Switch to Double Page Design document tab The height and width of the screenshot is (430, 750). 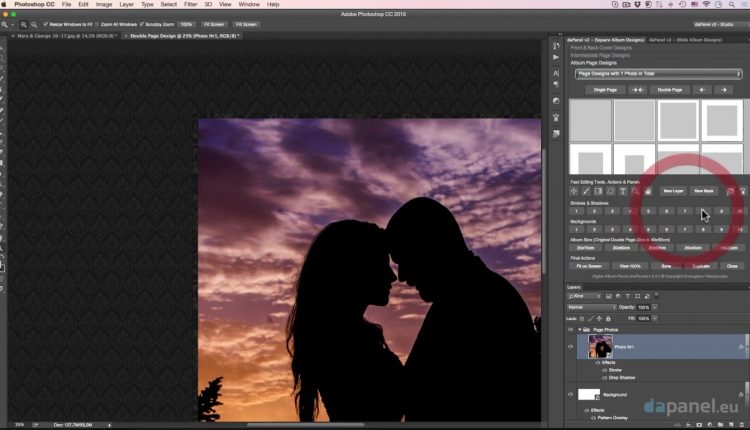point(182,36)
